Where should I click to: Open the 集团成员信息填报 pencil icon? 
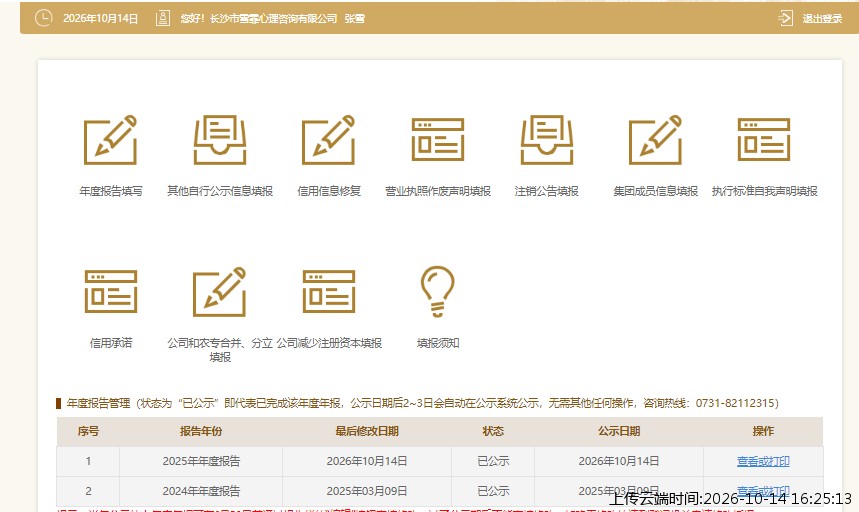tap(655, 140)
